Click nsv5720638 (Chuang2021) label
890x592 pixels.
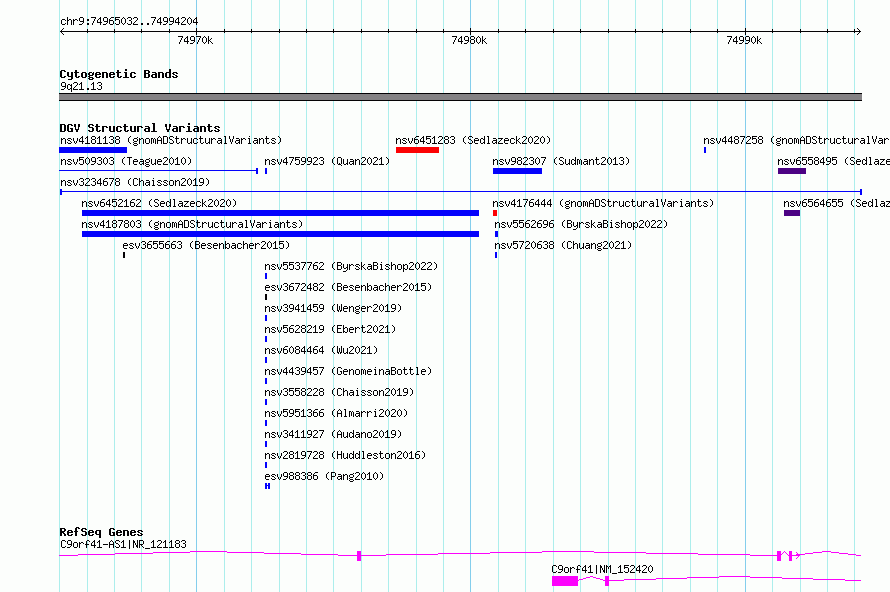point(562,245)
